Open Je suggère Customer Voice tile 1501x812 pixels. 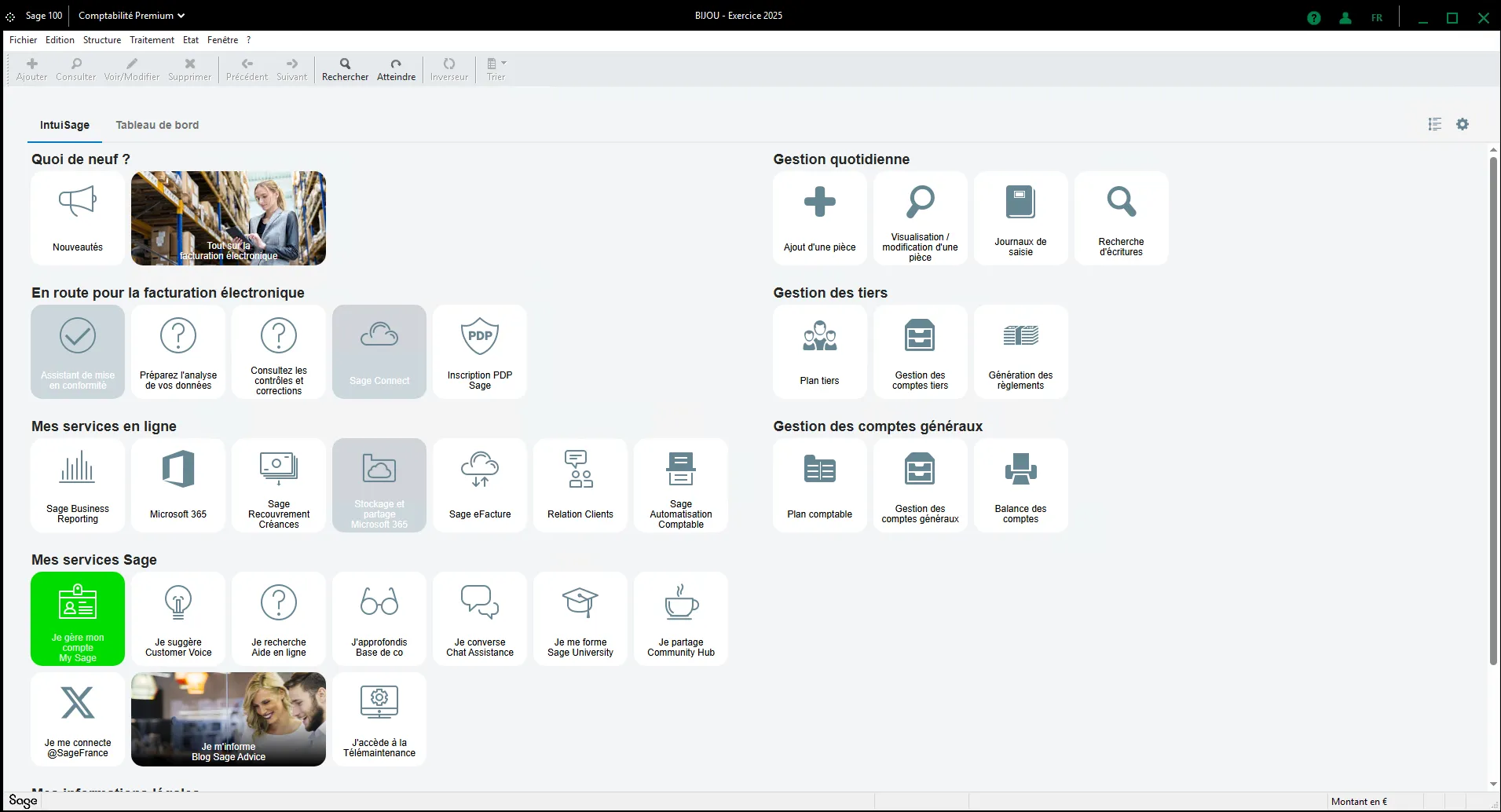pos(178,619)
